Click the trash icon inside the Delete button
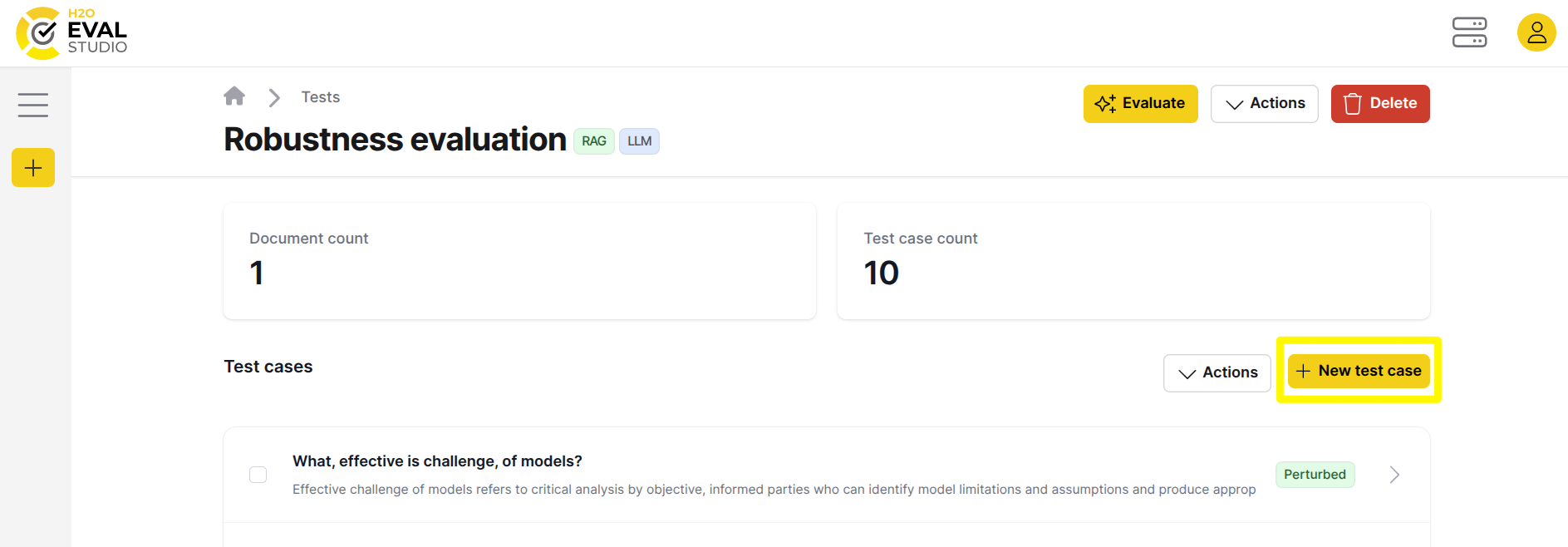This screenshot has width=1568, height=547. coord(1353,103)
